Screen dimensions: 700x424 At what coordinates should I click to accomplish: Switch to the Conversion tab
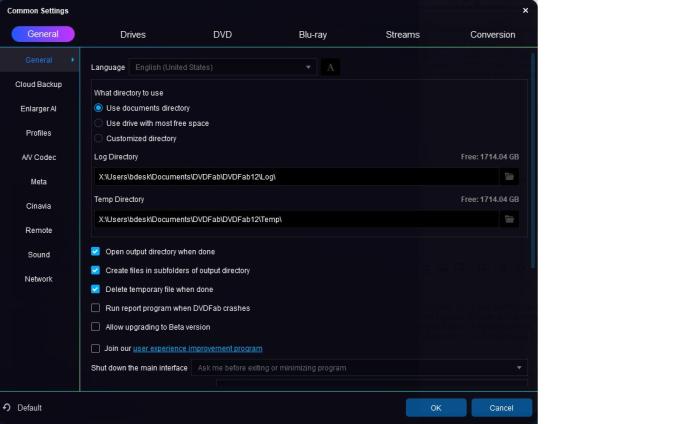click(492, 34)
